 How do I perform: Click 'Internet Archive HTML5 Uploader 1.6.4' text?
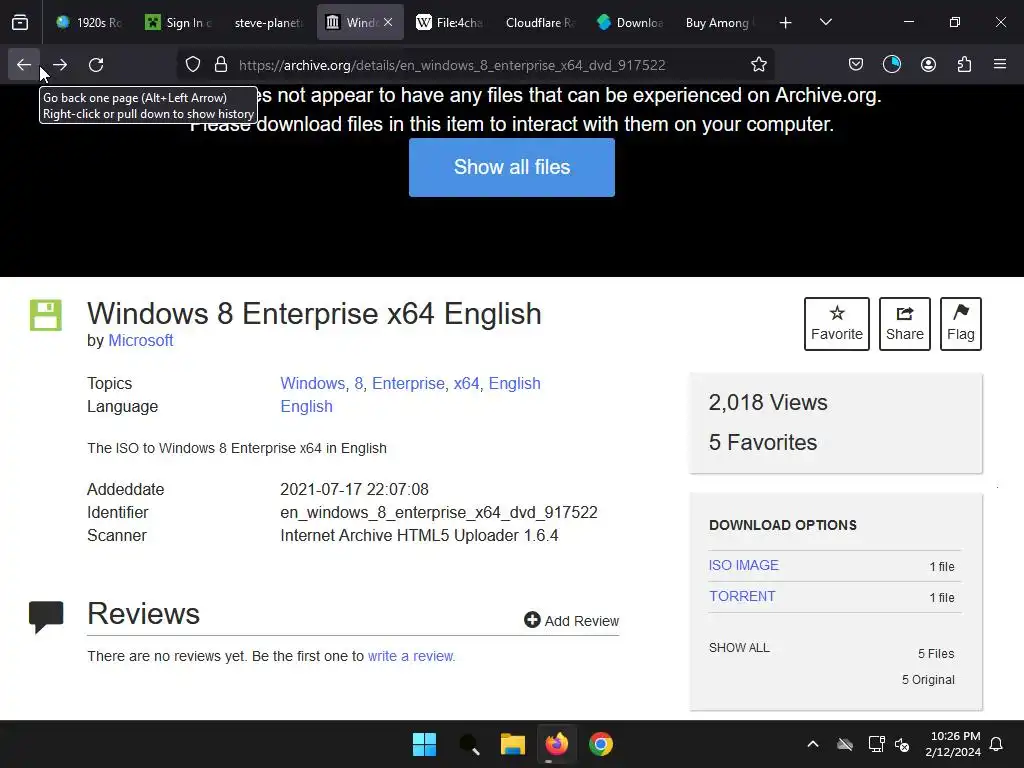(x=419, y=536)
